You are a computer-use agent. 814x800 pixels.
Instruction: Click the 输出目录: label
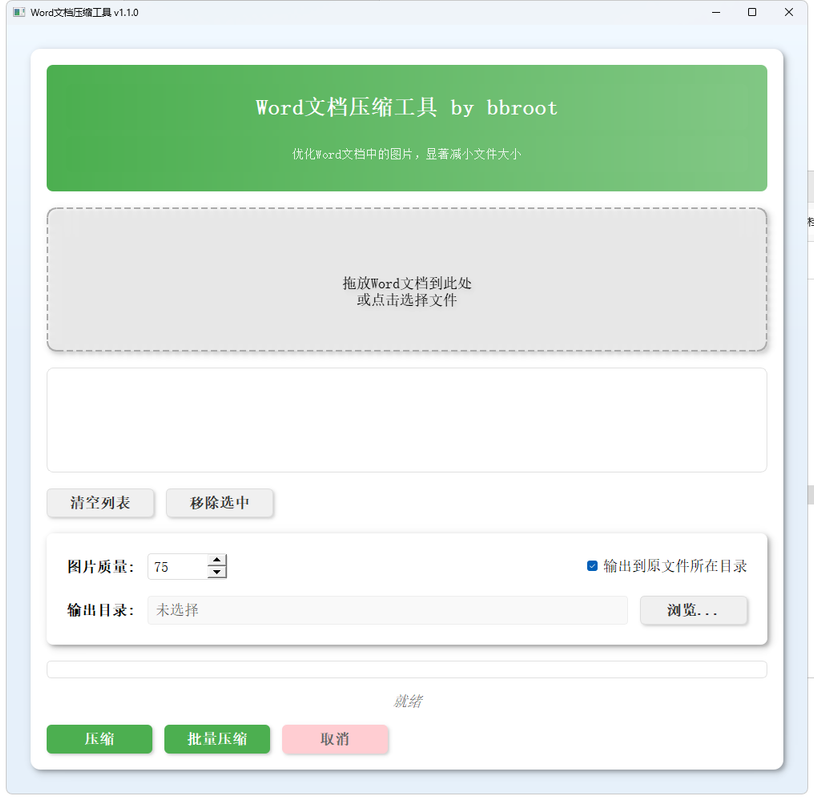point(101,611)
